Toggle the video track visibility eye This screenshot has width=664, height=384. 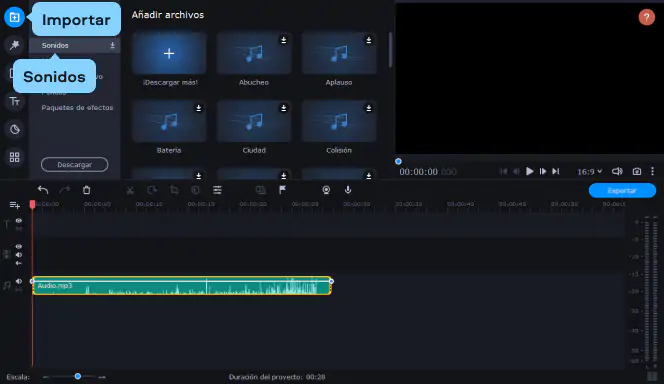click(19, 246)
